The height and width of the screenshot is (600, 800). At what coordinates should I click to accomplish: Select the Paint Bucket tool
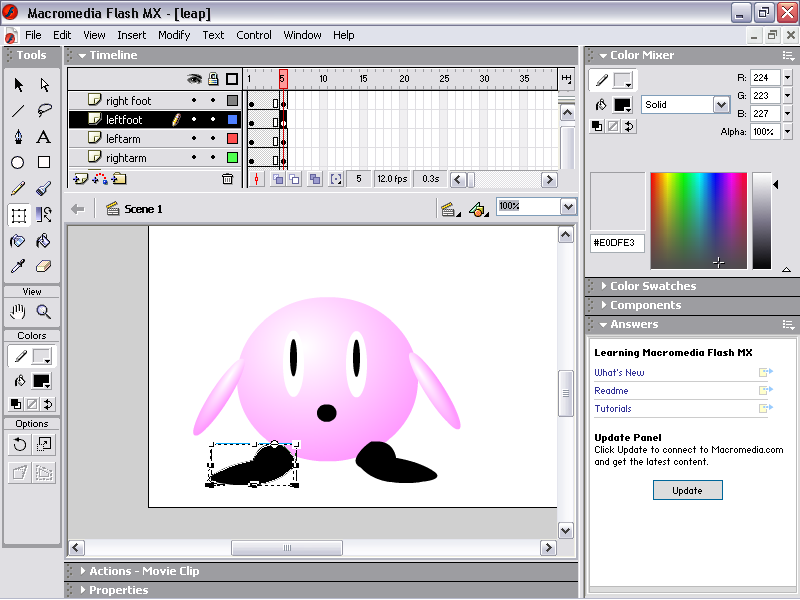(44, 241)
